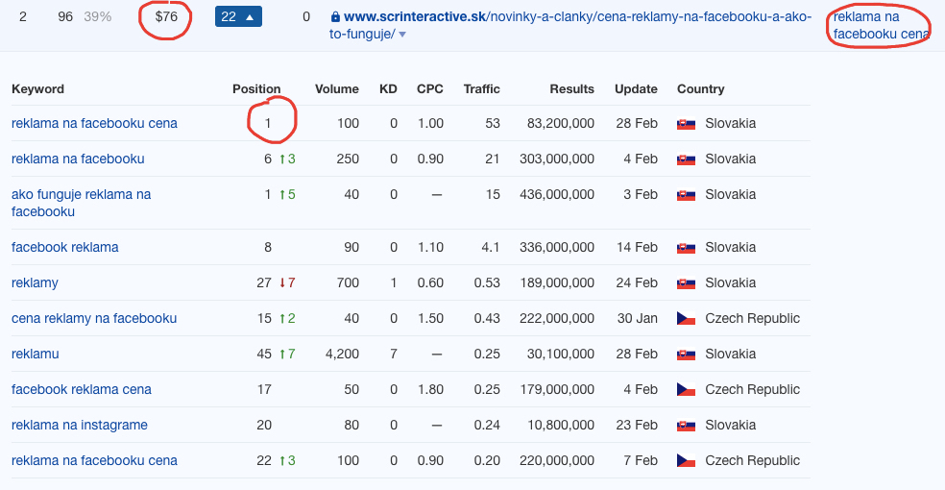Click Slovakia flag in the 83,200,000 results row
945x490 pixels.
tap(686, 124)
